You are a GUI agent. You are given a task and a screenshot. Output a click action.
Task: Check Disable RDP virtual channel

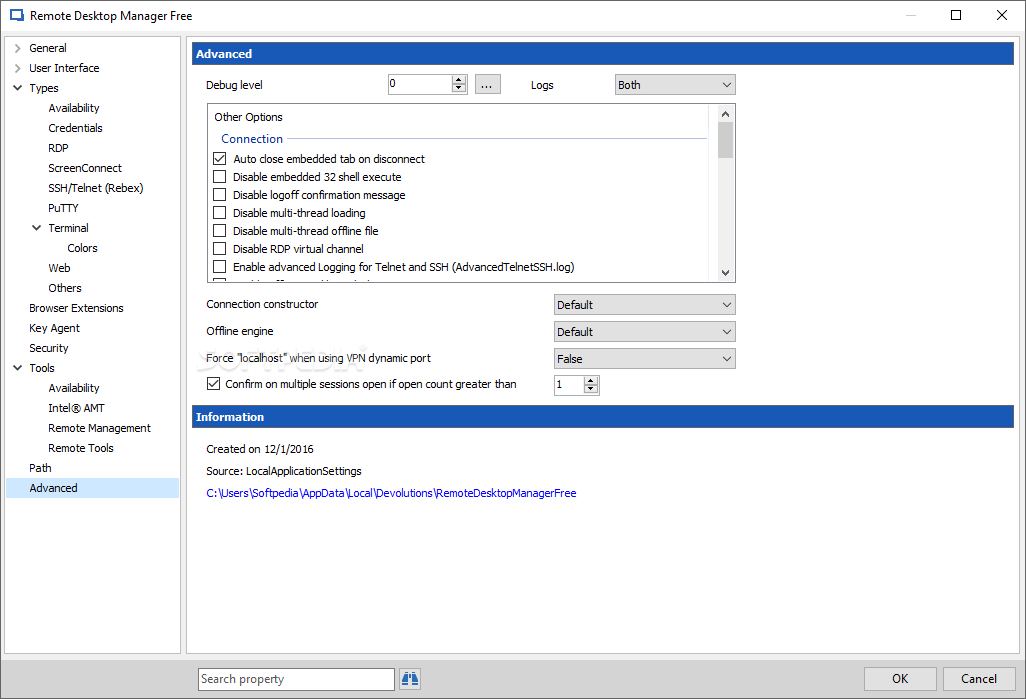[220, 249]
